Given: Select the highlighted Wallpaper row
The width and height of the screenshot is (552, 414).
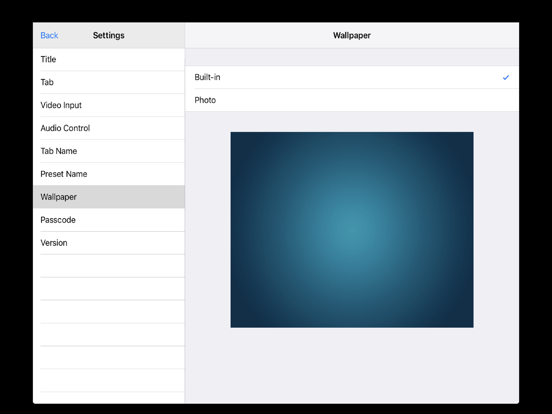Looking at the screenshot, I should click(109, 197).
